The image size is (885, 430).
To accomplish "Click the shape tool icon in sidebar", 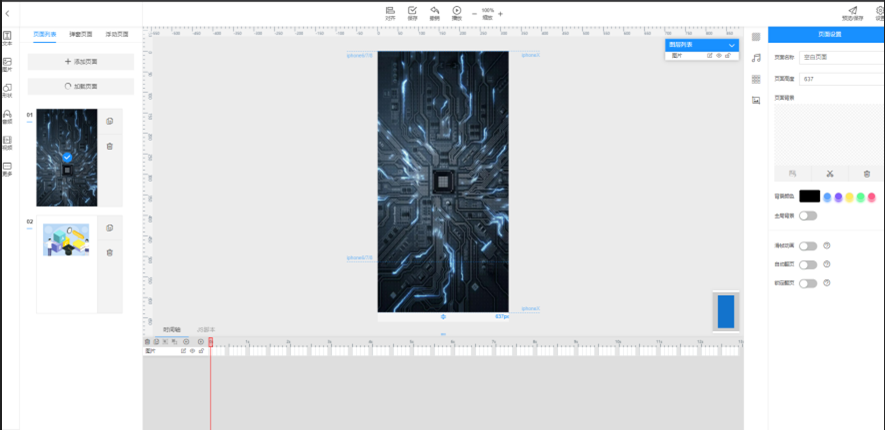I will tap(7, 90).
